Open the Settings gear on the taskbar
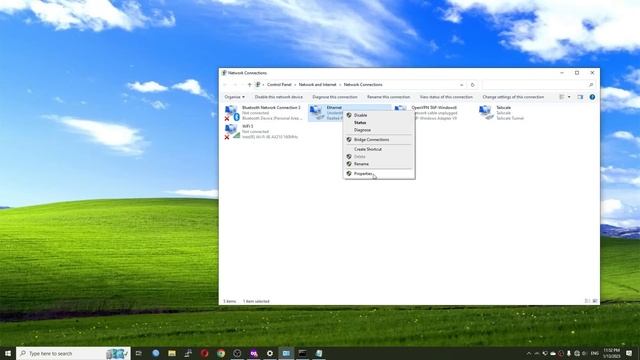Image resolution: width=640 pixels, height=360 pixels. (x=270, y=353)
